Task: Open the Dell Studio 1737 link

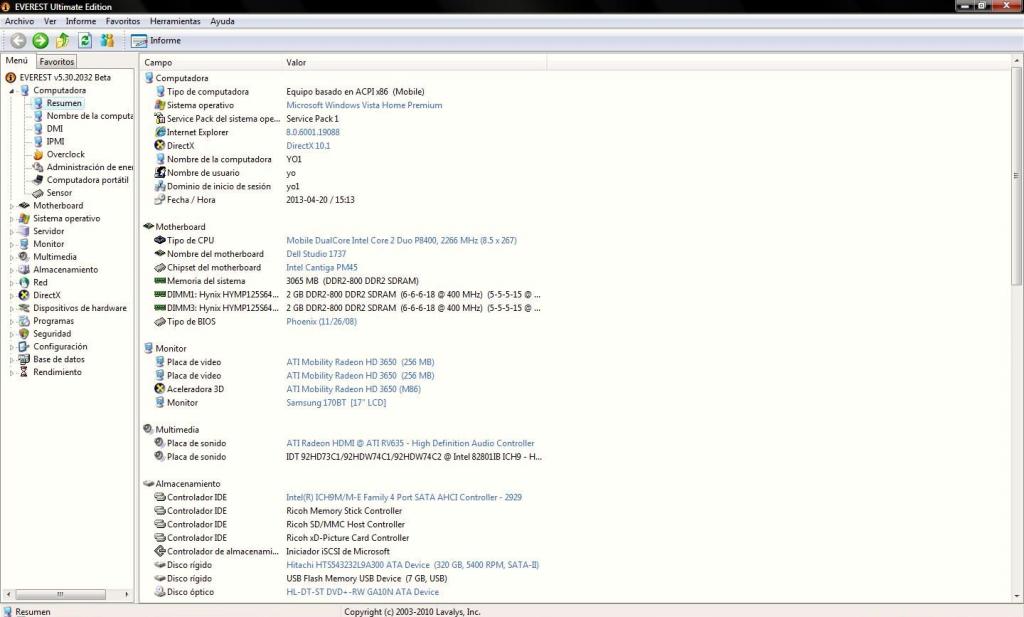Action: [x=316, y=254]
